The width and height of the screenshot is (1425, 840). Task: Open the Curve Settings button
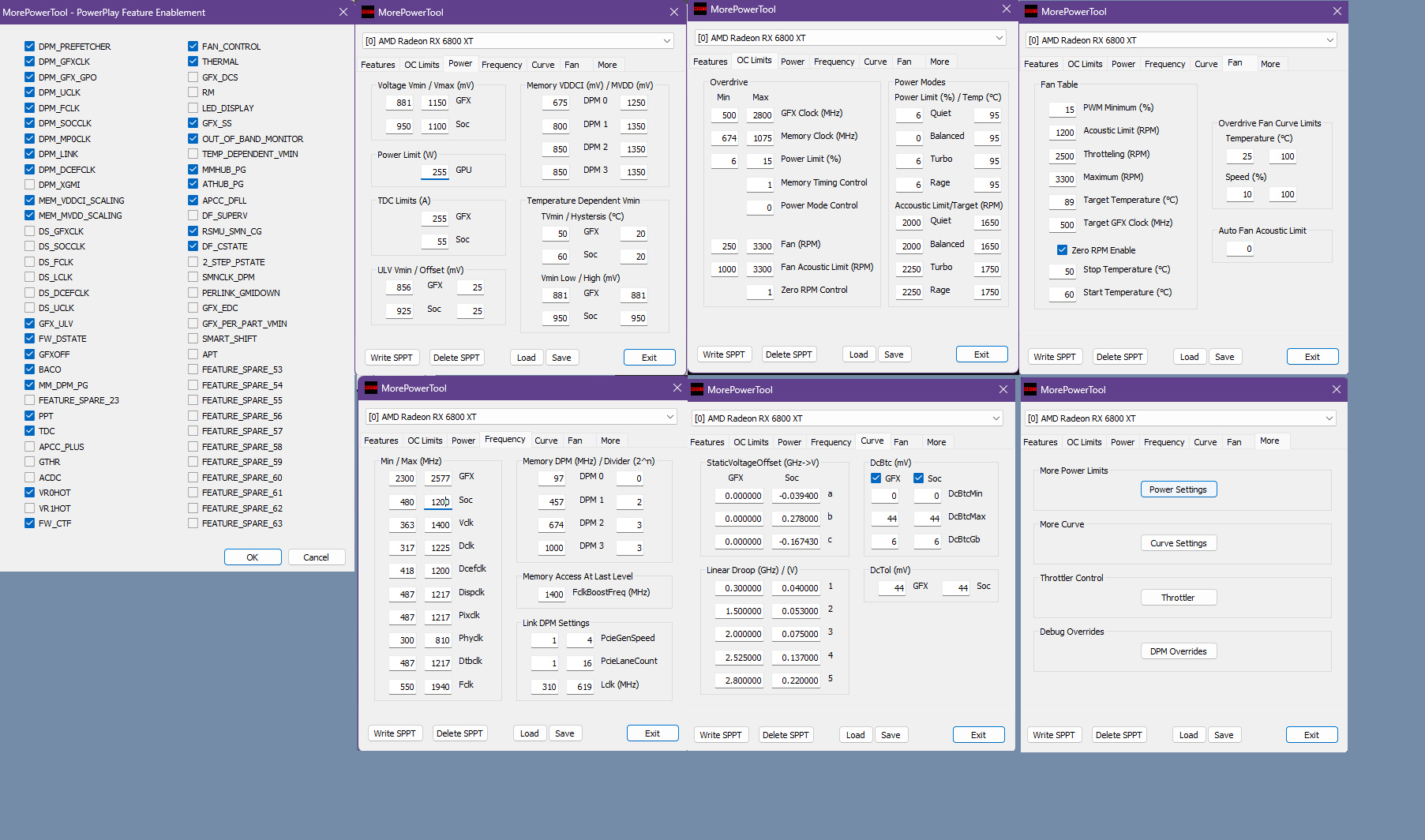(x=1179, y=543)
